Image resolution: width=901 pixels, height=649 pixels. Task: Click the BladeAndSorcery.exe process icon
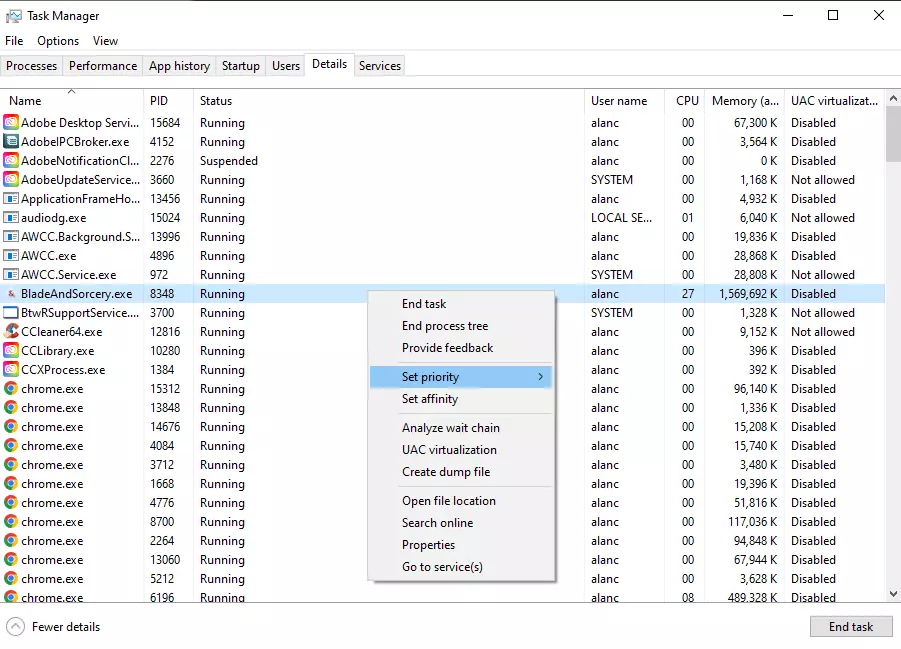pos(11,294)
